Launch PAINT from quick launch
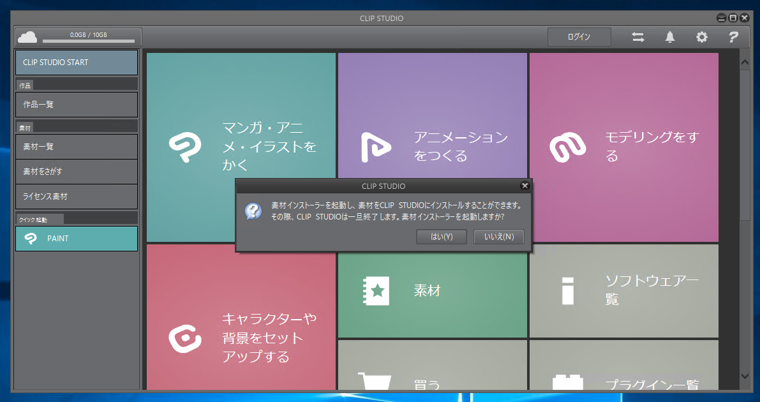Viewport: 760px width, 402px height. [77, 239]
